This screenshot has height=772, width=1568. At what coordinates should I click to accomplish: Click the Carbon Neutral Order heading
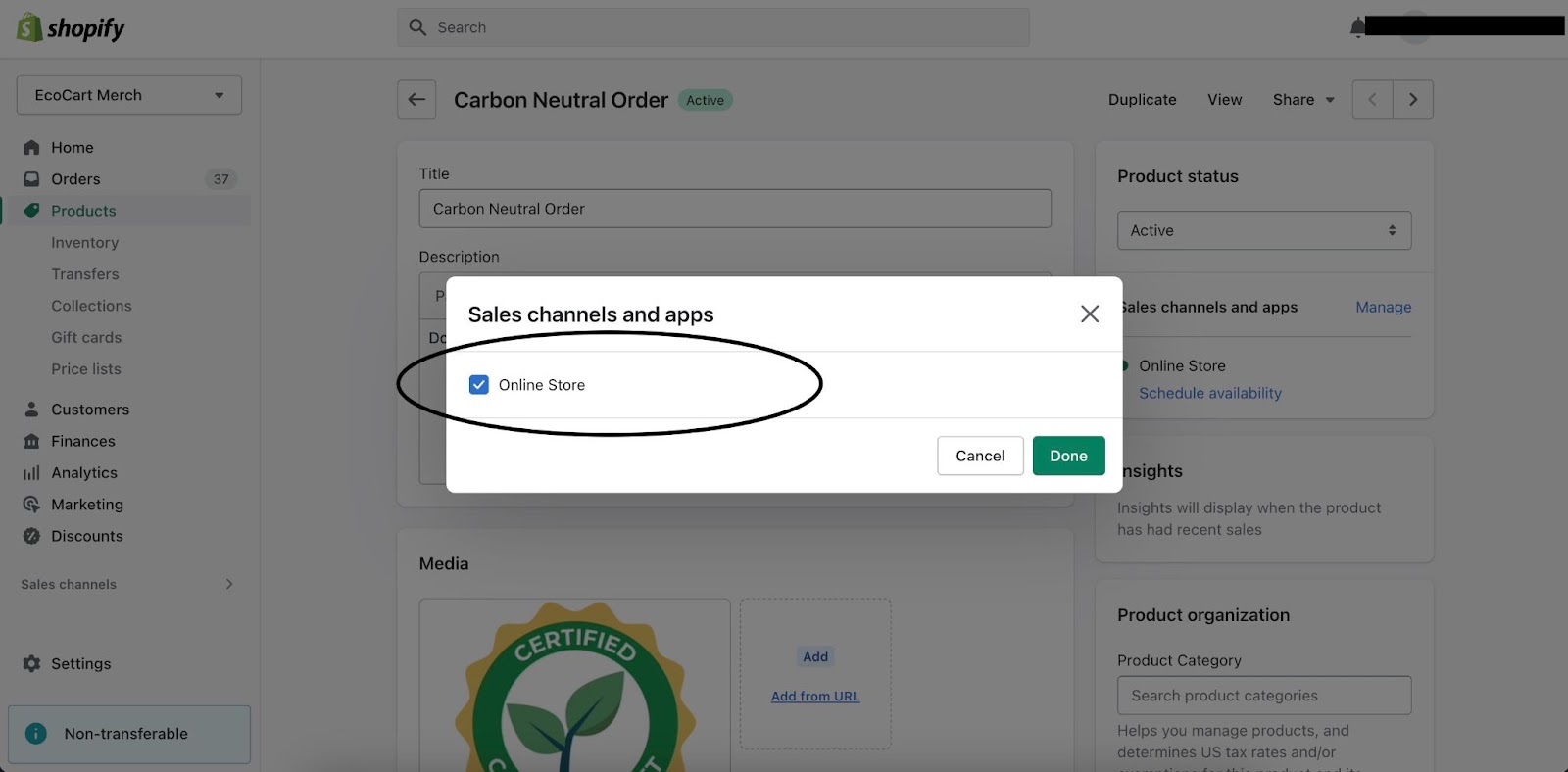coord(561,100)
